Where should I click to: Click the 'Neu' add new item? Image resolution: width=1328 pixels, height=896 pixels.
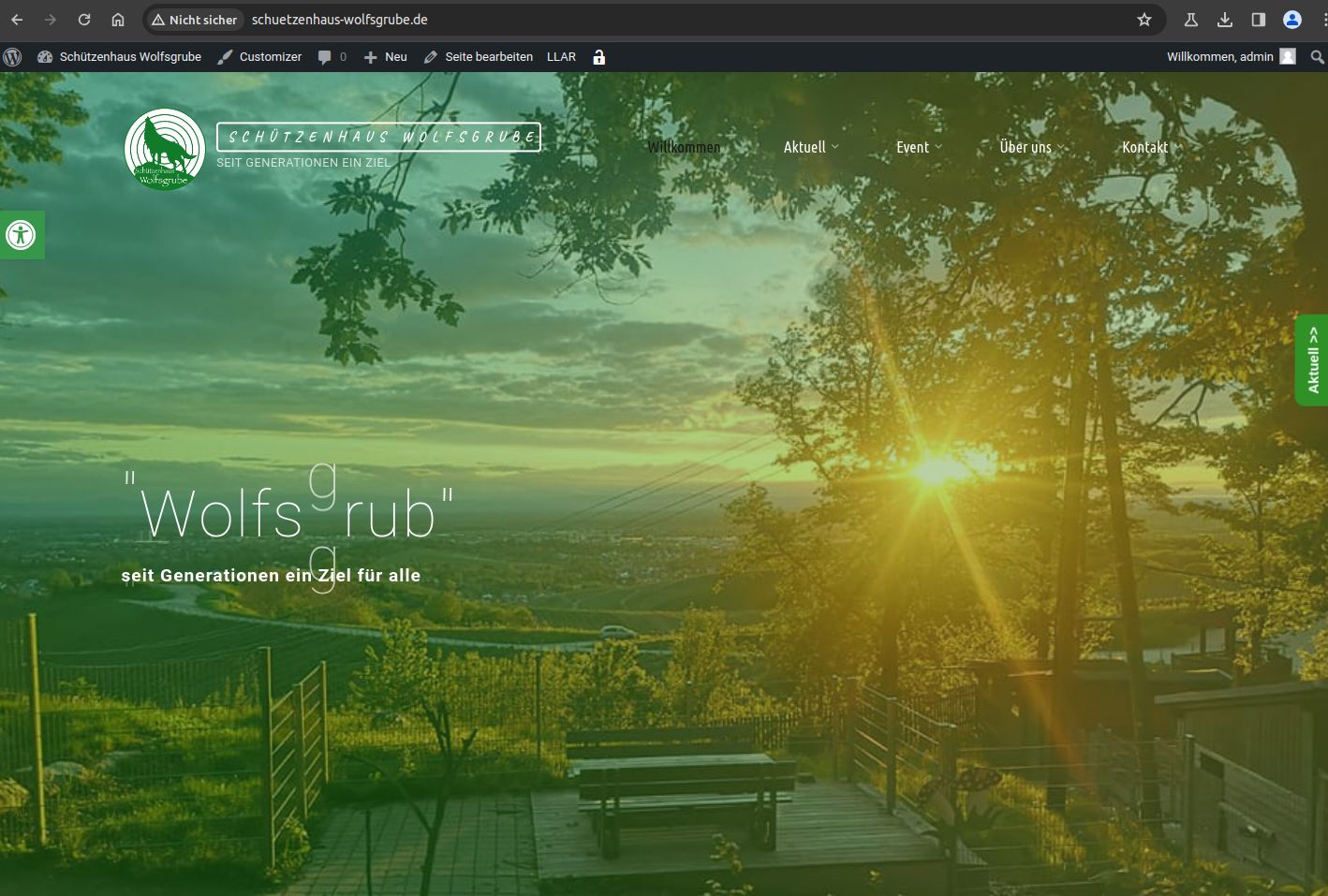click(x=385, y=57)
